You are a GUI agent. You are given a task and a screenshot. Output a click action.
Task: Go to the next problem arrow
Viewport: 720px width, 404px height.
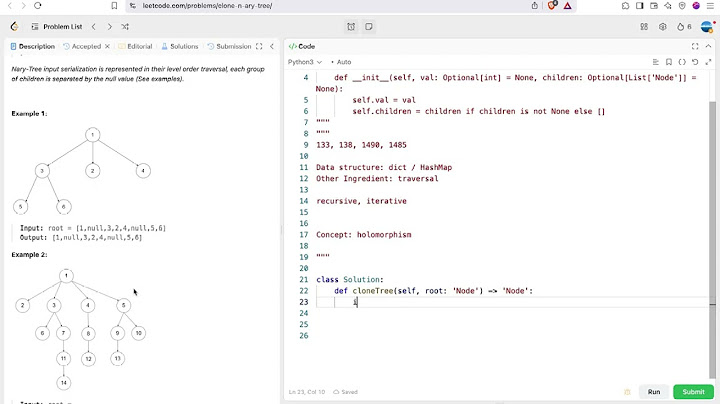click(109, 27)
